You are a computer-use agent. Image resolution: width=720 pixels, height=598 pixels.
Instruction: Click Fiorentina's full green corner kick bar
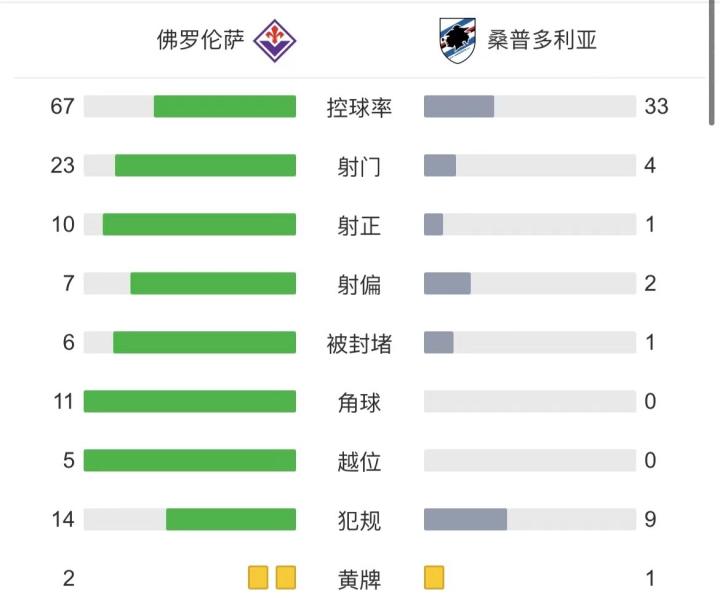pos(190,402)
